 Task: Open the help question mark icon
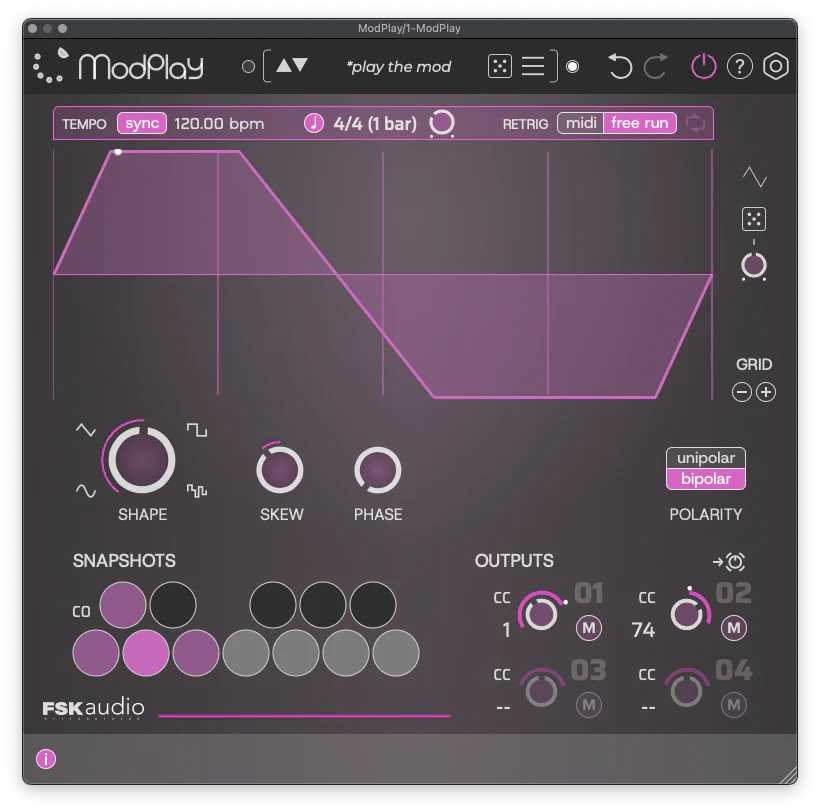click(739, 67)
